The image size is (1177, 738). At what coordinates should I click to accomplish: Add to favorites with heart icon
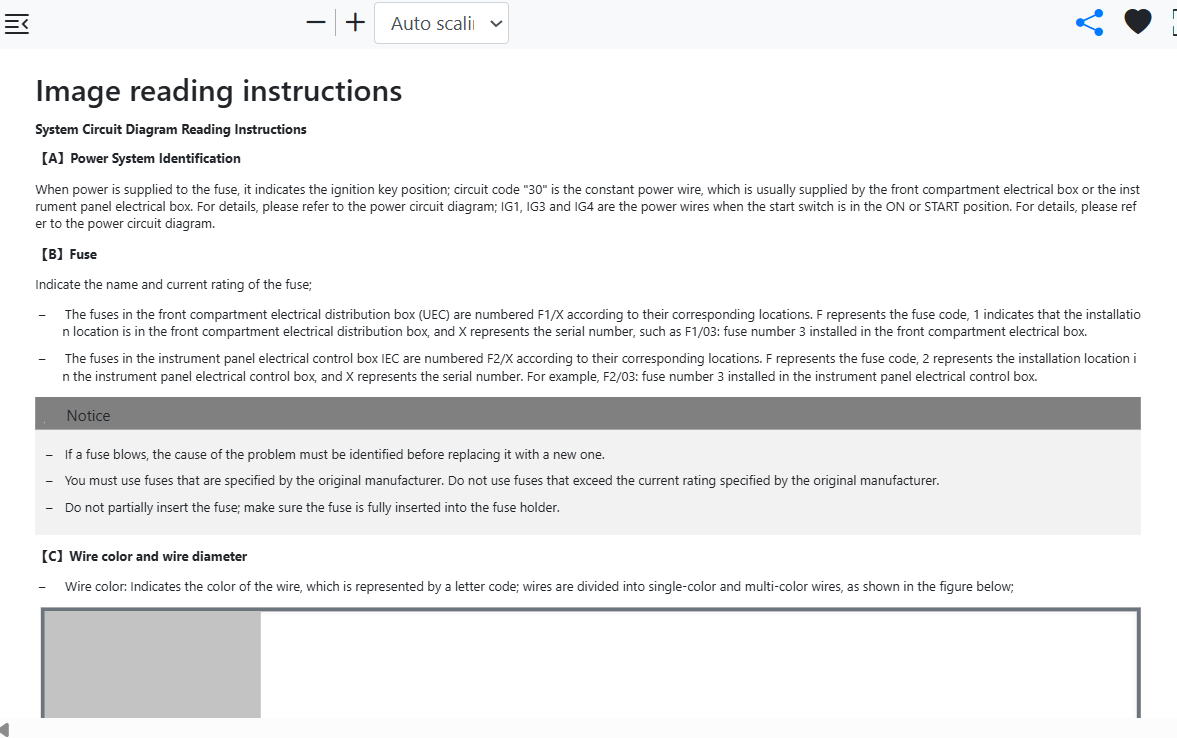pyautogui.click(x=1137, y=22)
